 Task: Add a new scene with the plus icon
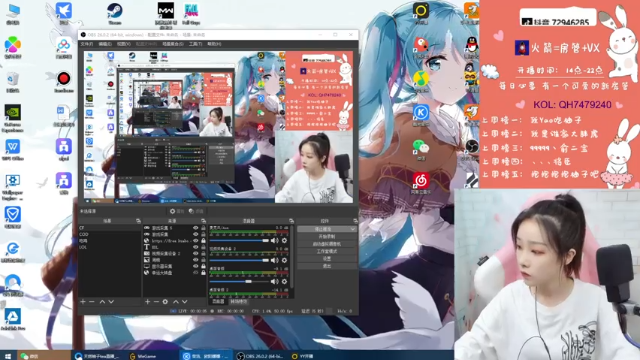[x=83, y=302]
